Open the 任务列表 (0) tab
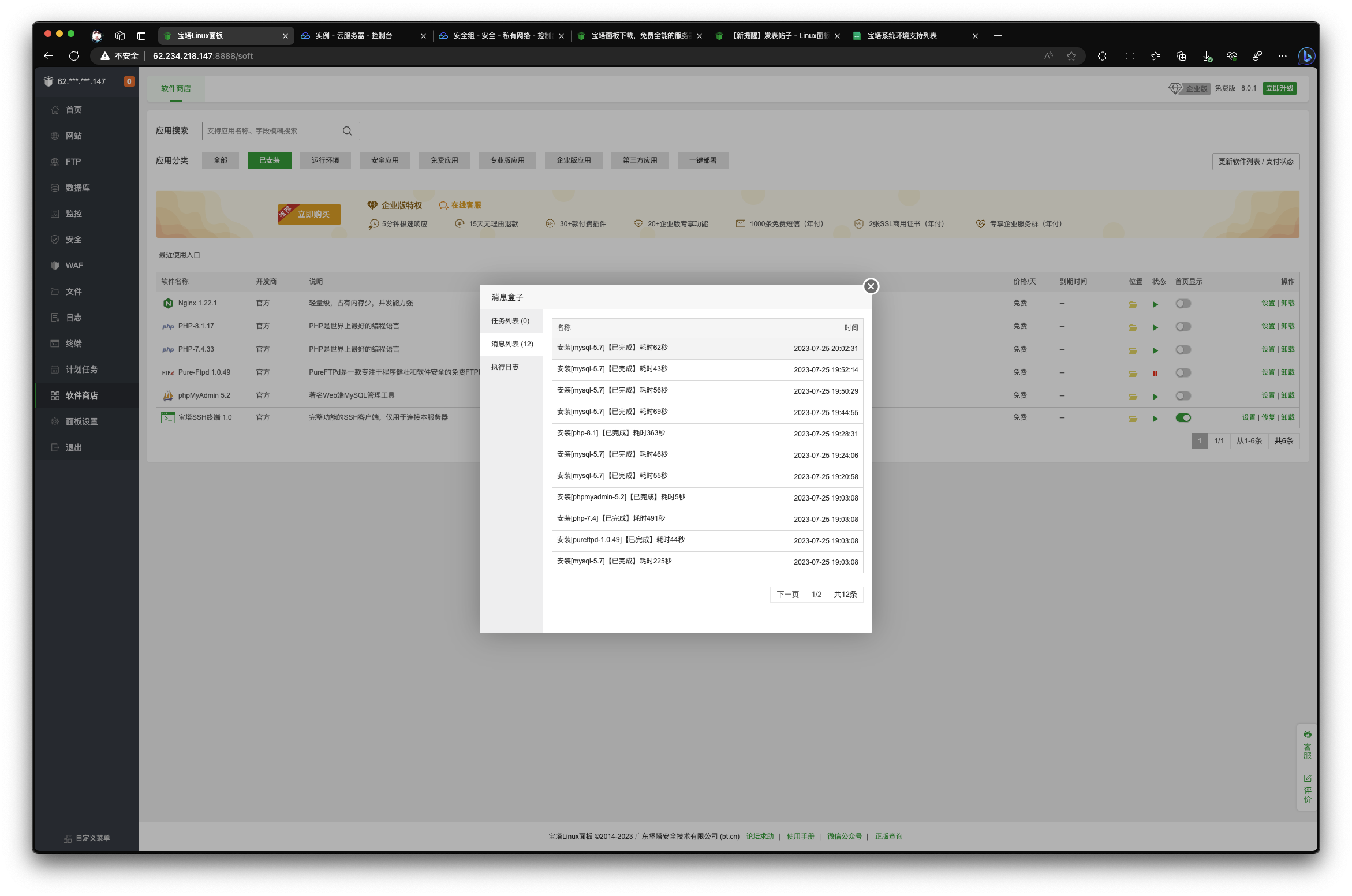 [x=510, y=321]
